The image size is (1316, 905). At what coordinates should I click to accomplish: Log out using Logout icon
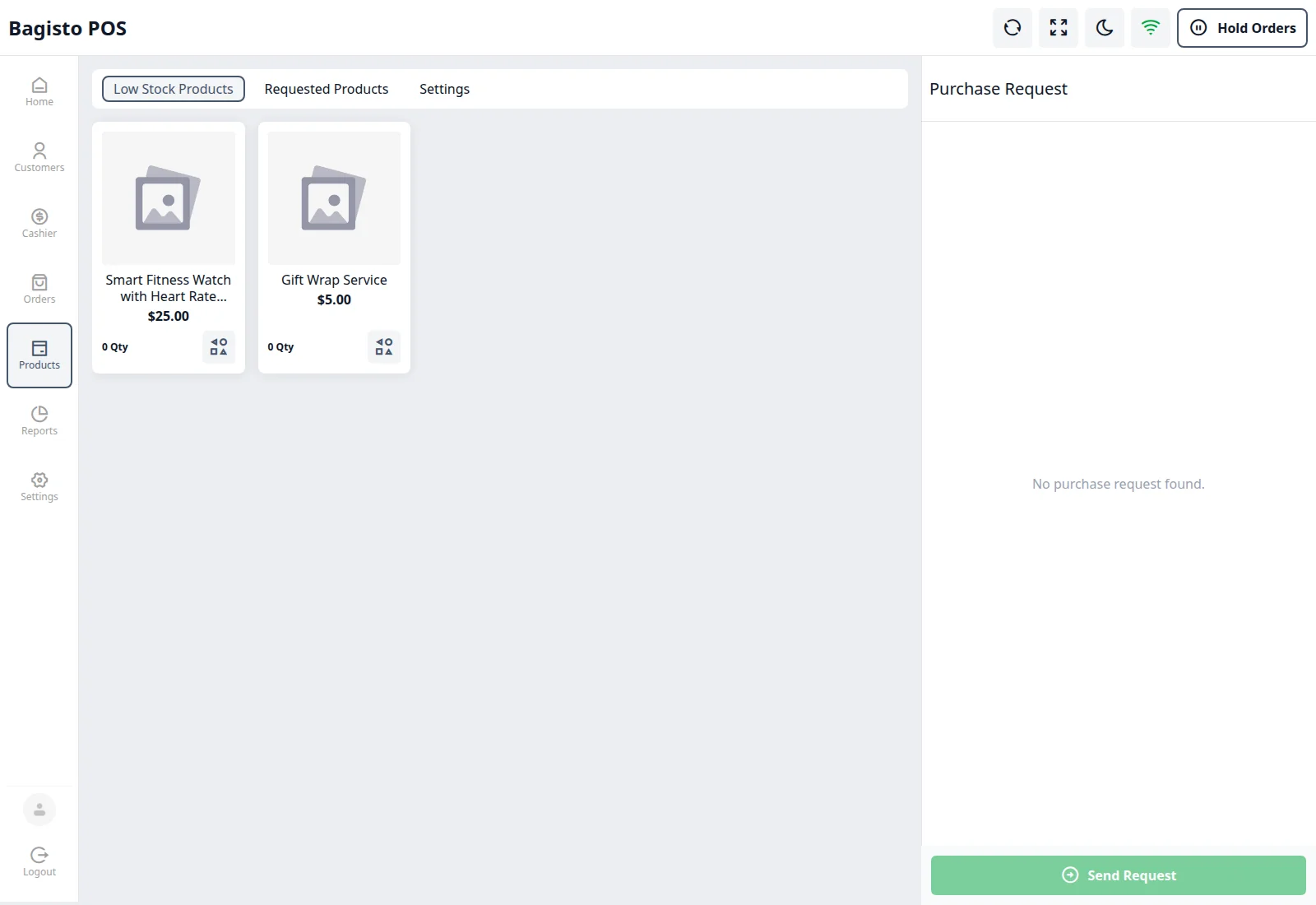39,862
